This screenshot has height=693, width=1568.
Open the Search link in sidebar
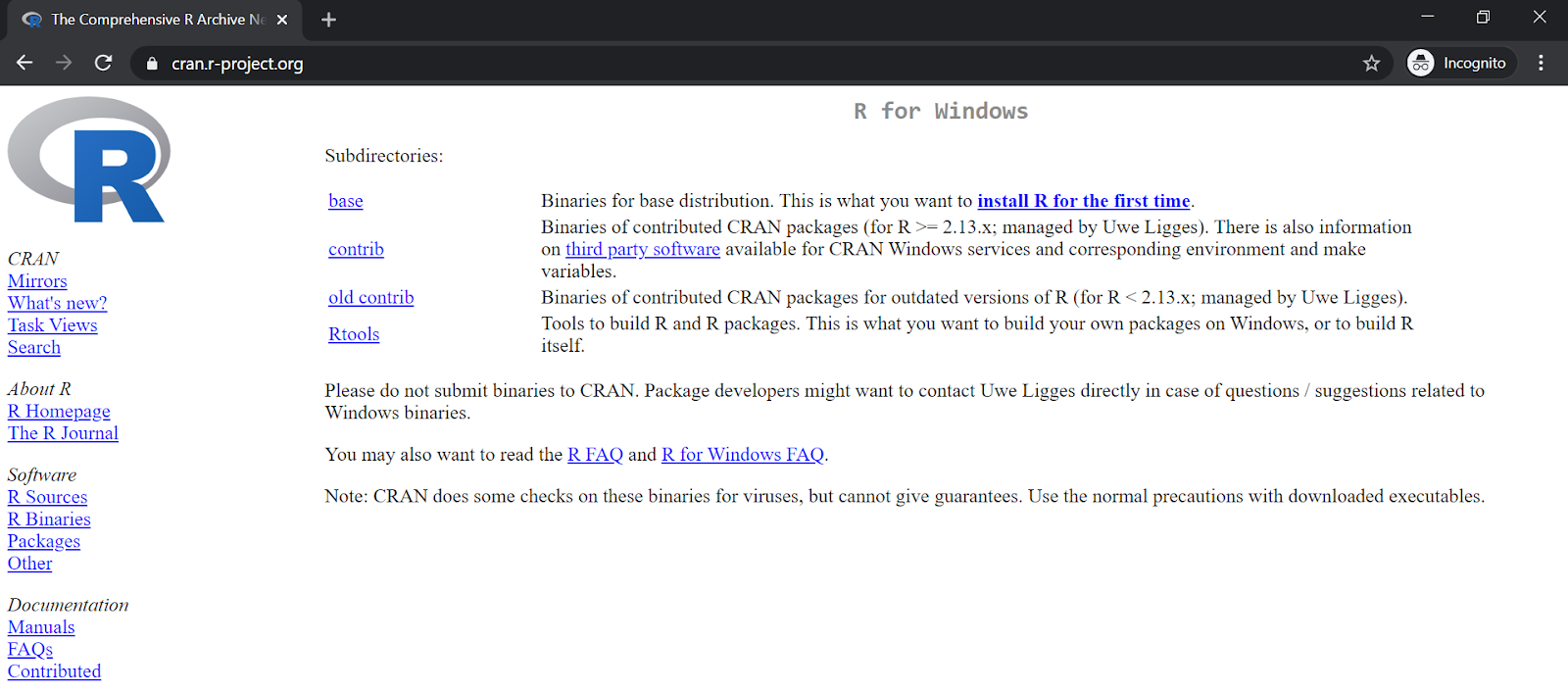pos(34,348)
